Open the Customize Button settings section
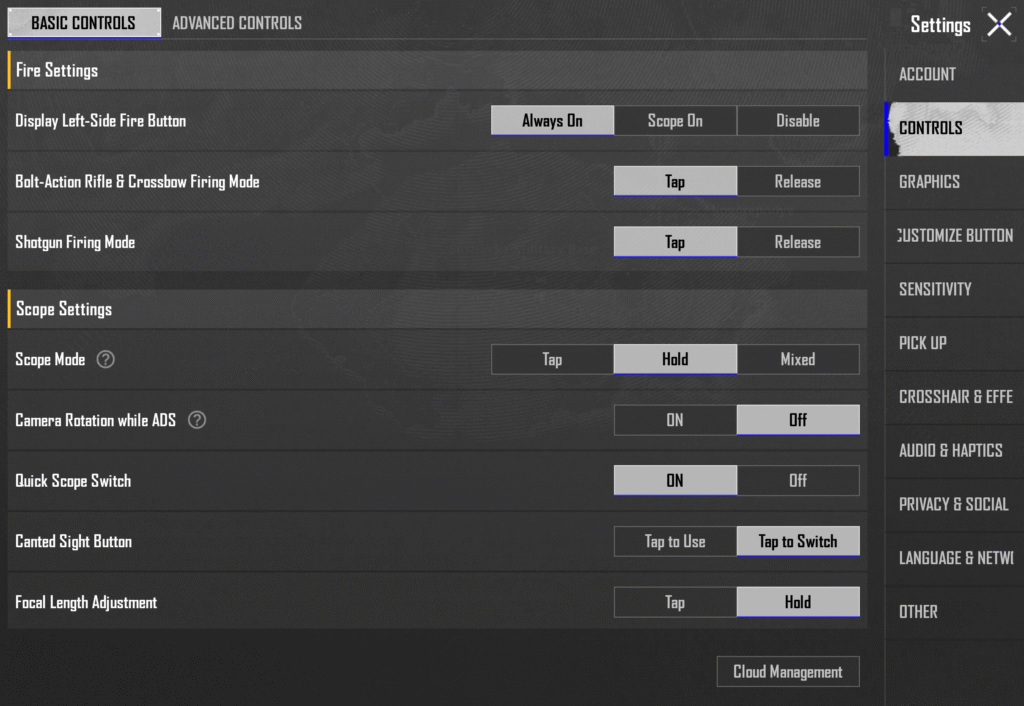The image size is (1024, 706). pos(955,236)
